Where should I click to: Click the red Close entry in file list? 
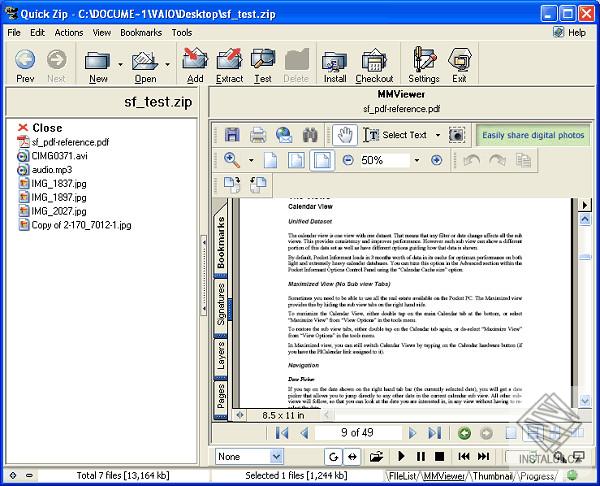40,127
